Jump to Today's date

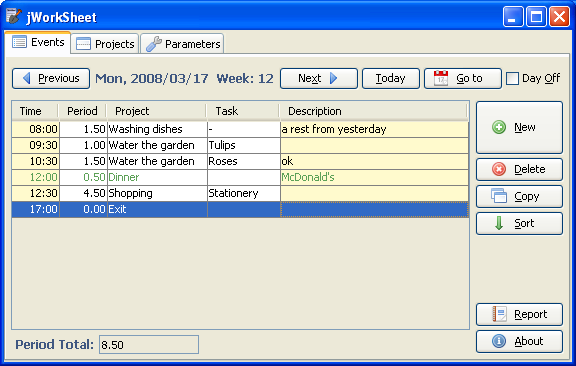(x=390, y=78)
